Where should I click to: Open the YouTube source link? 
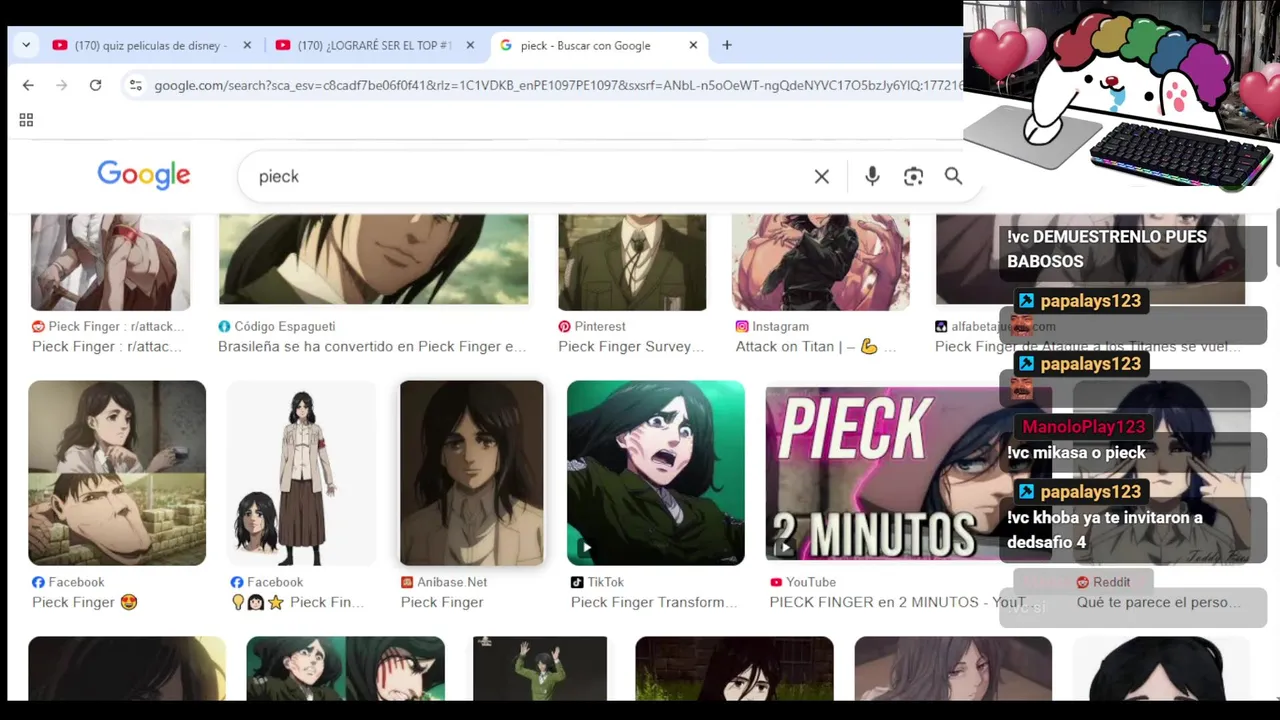(x=803, y=582)
